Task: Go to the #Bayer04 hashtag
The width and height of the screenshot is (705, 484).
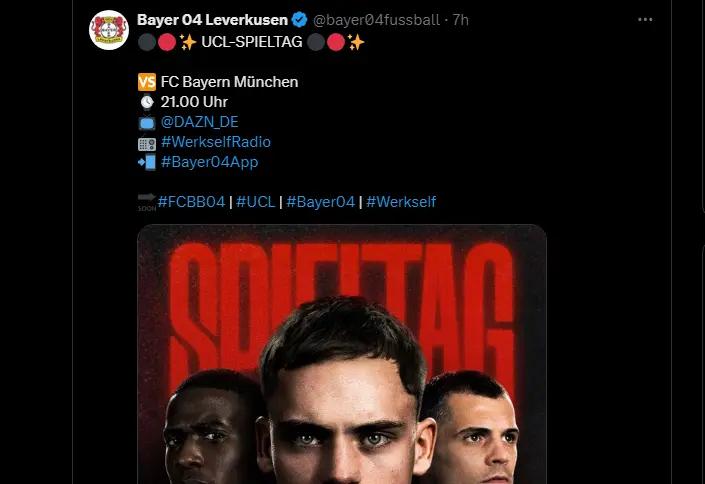Action: 320,202
